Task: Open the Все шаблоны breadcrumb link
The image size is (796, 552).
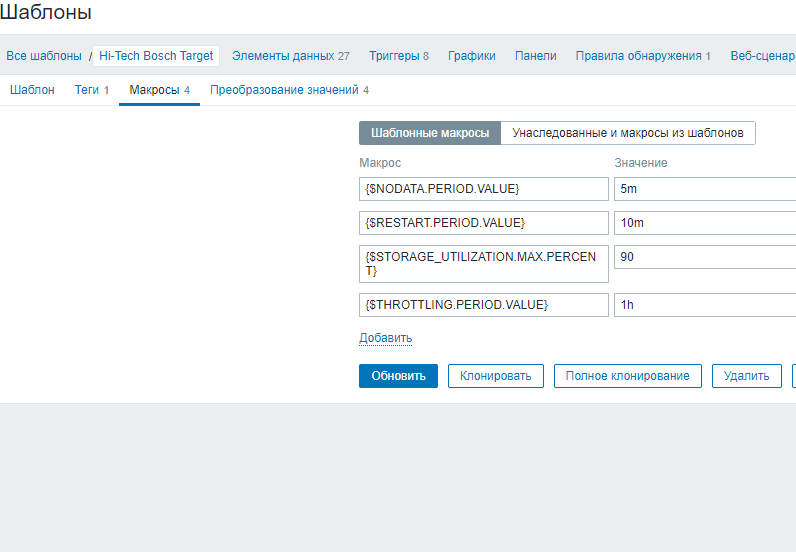Action: [x=43, y=56]
